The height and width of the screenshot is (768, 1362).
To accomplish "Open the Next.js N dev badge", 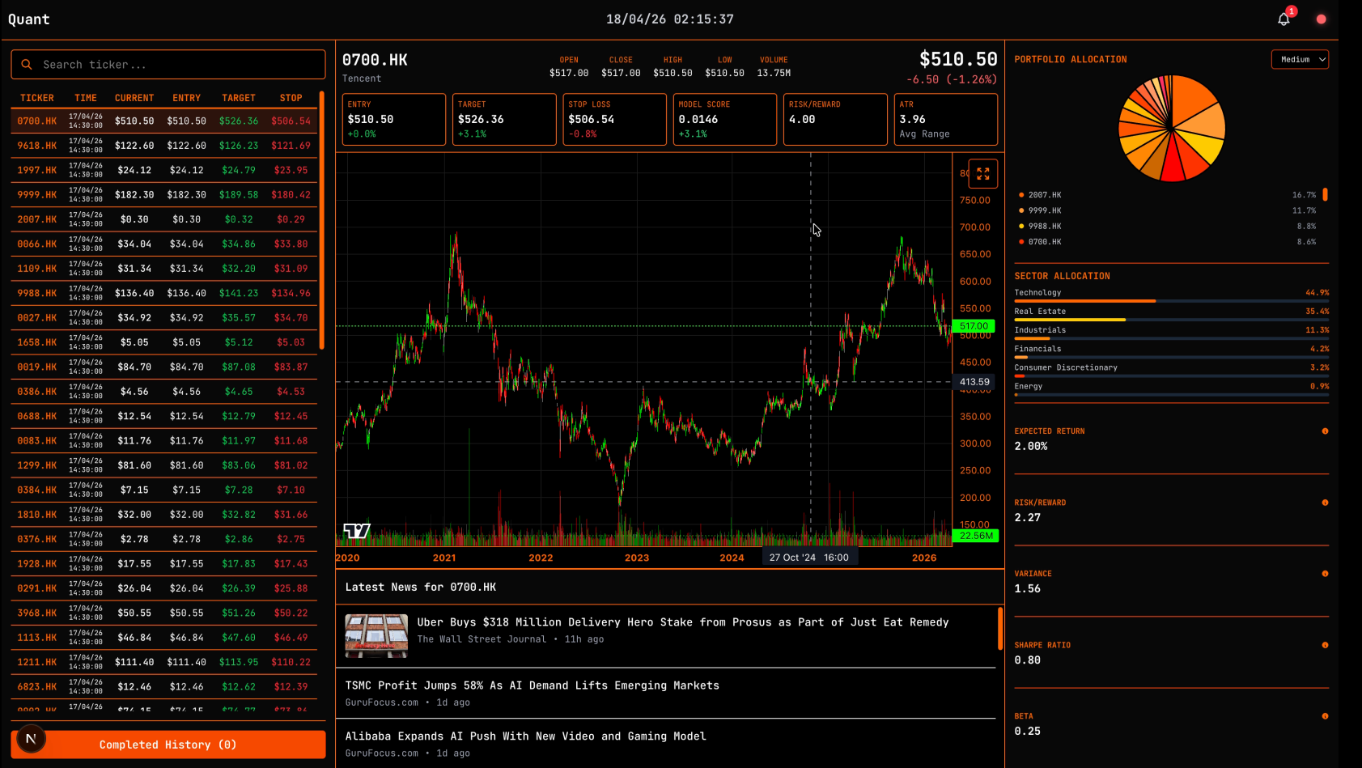I will pyautogui.click(x=31, y=739).
